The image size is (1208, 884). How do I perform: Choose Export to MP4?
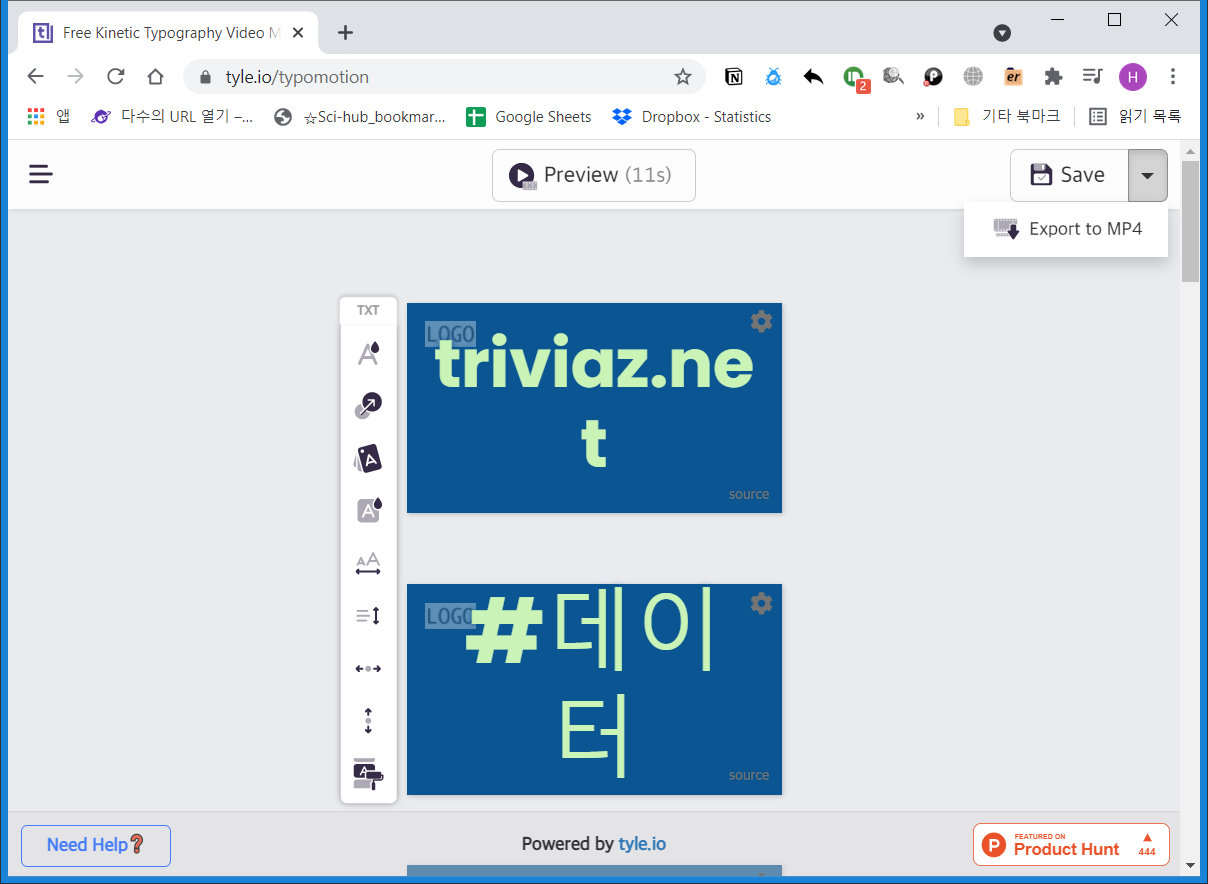click(1066, 229)
